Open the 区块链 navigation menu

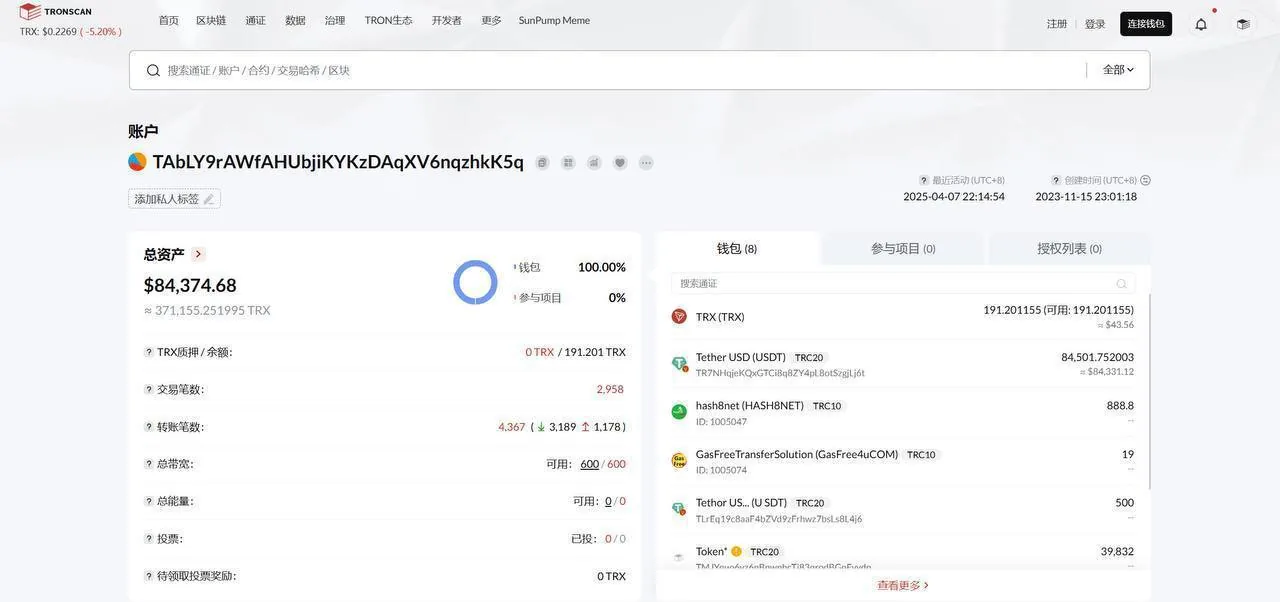point(211,20)
